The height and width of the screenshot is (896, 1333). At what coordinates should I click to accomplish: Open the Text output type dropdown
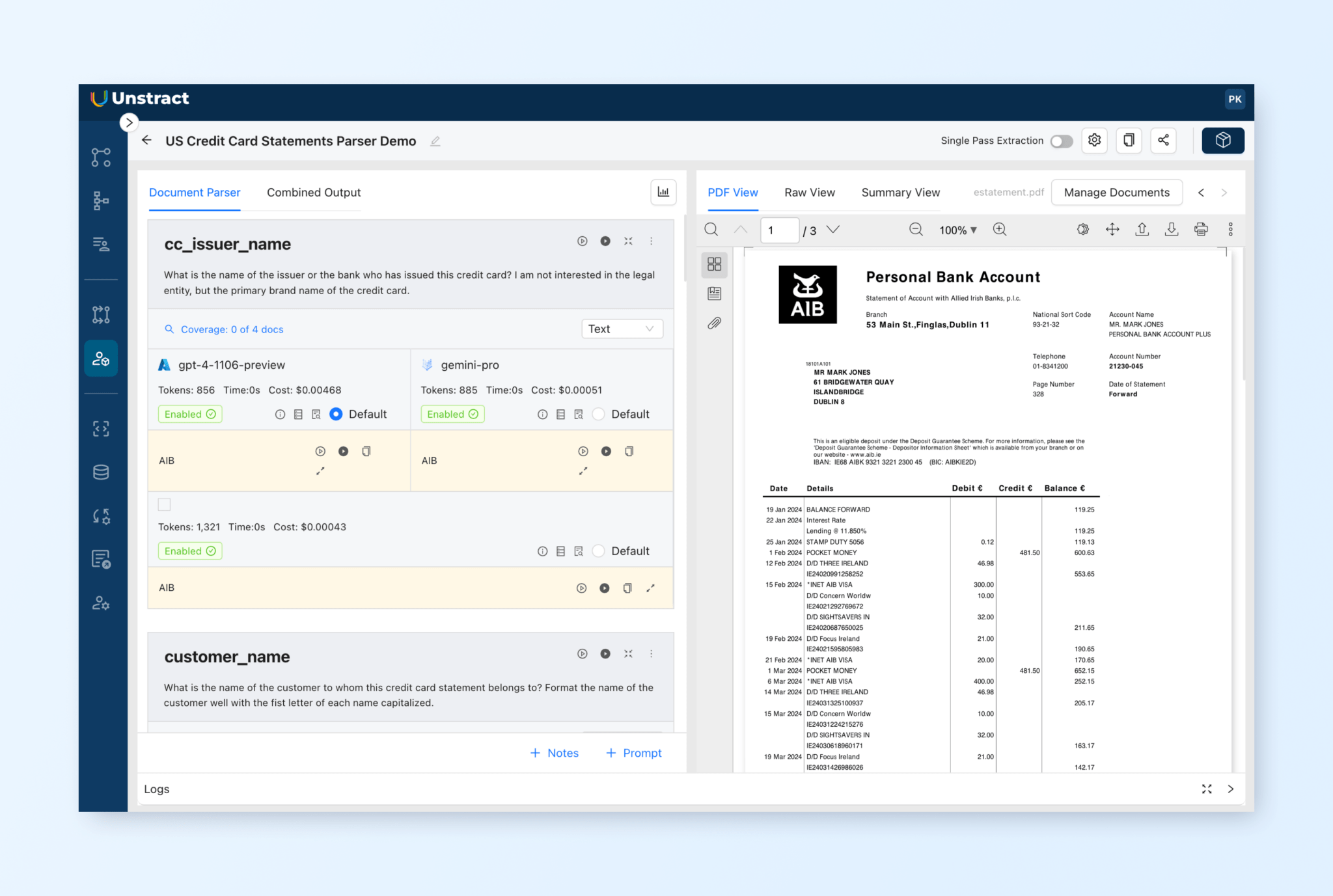pyautogui.click(x=621, y=329)
